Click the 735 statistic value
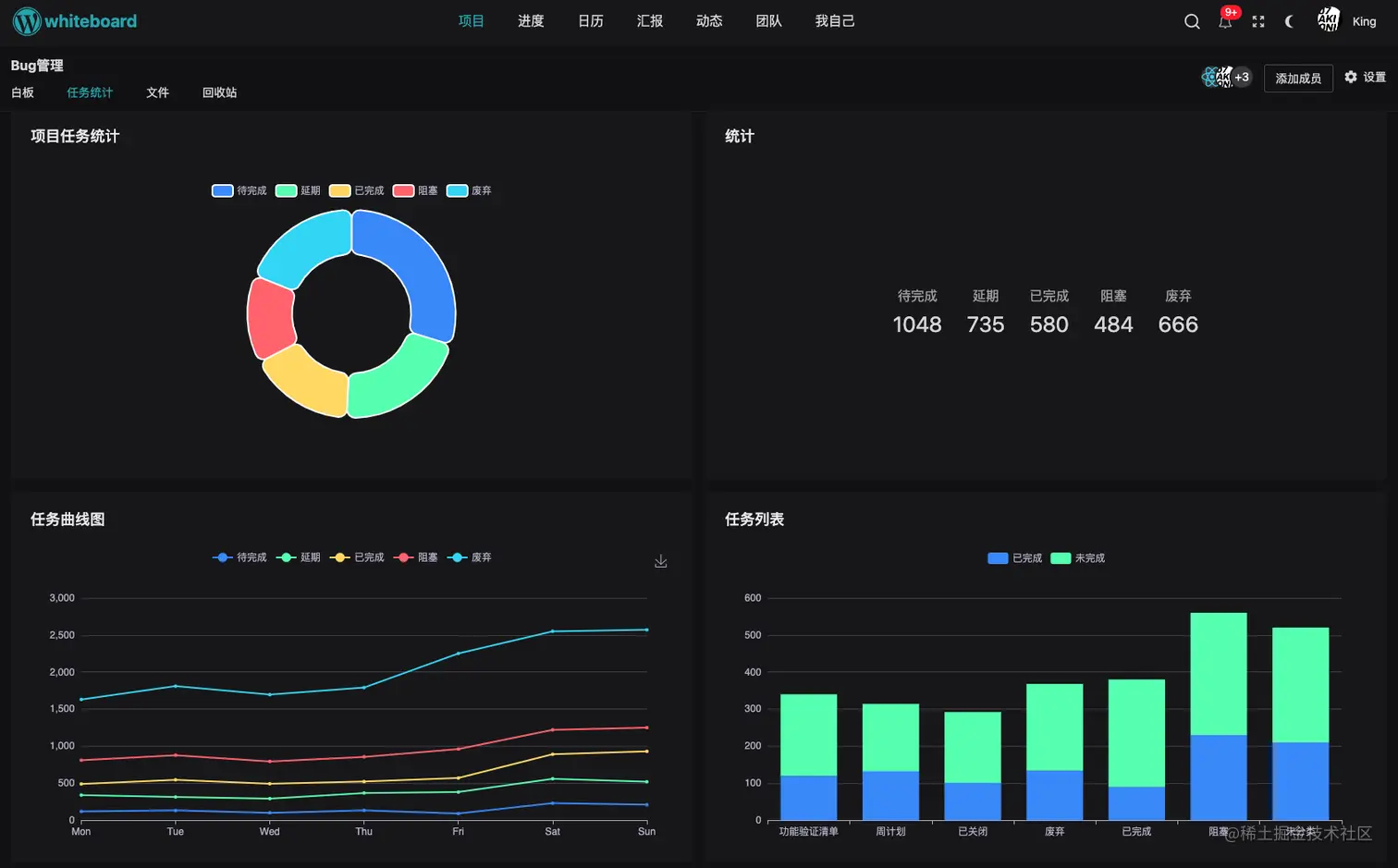This screenshot has height=868, width=1398. pos(986,324)
